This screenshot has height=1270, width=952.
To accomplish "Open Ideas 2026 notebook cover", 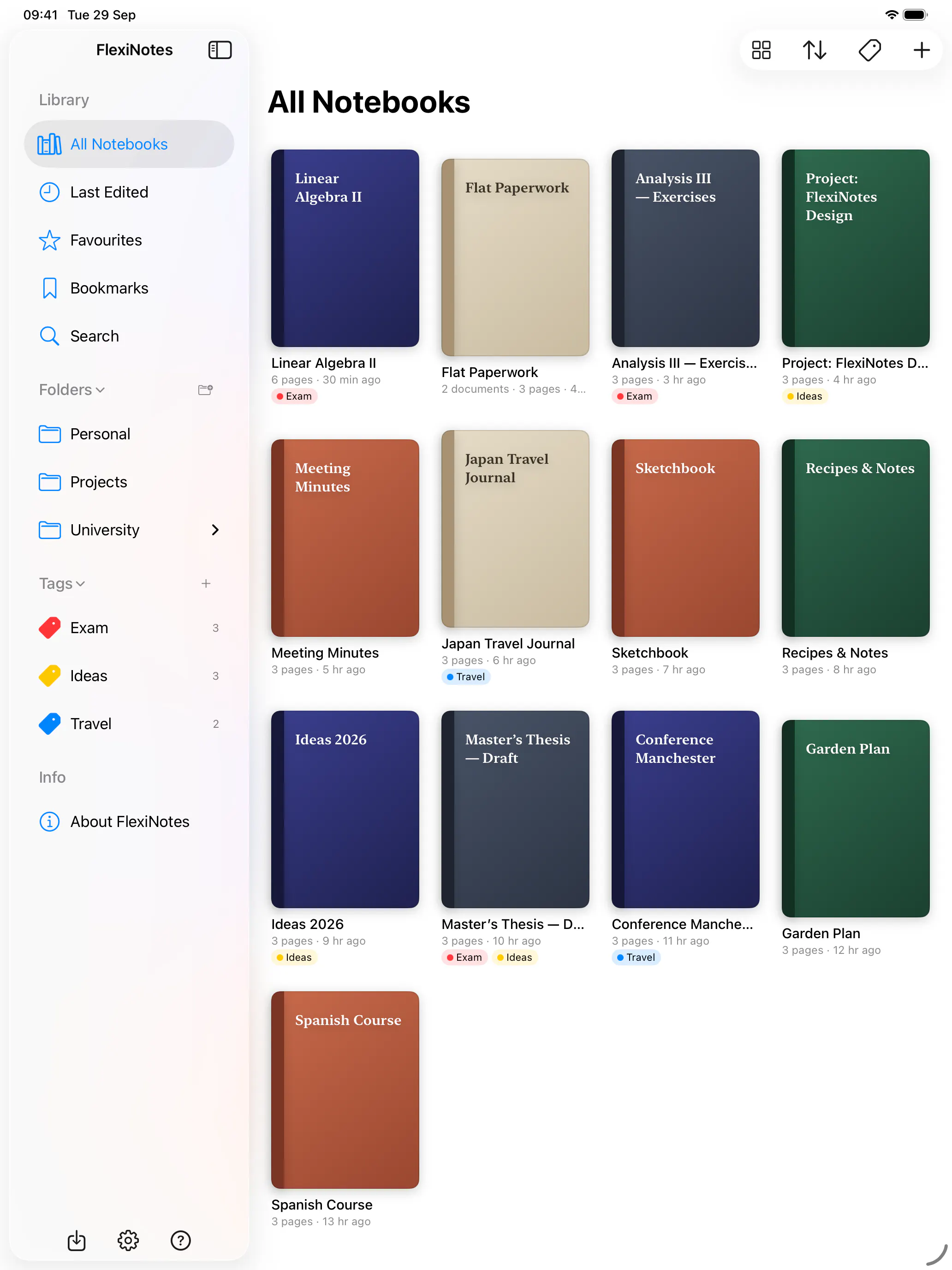I will coord(345,809).
